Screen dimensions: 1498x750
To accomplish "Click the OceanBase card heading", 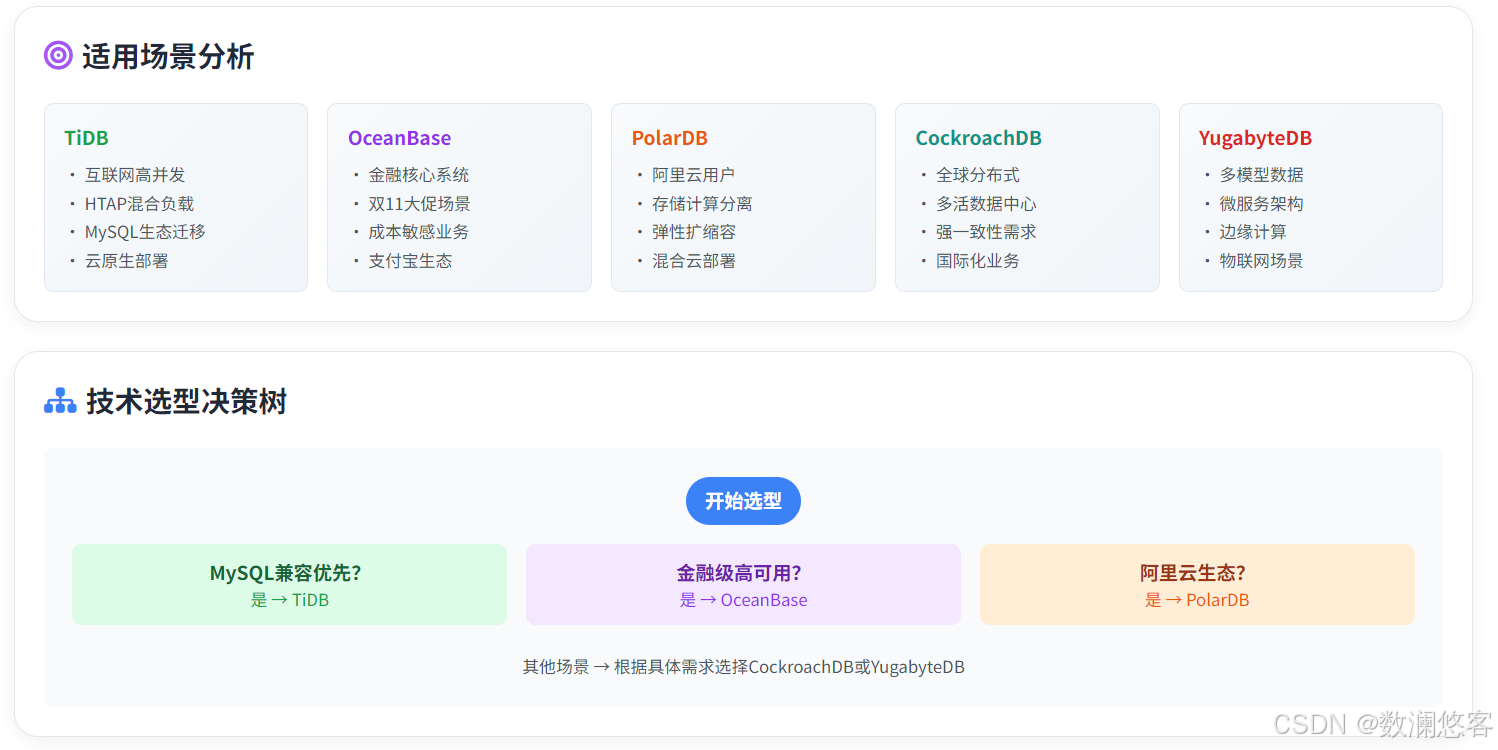I will click(399, 138).
